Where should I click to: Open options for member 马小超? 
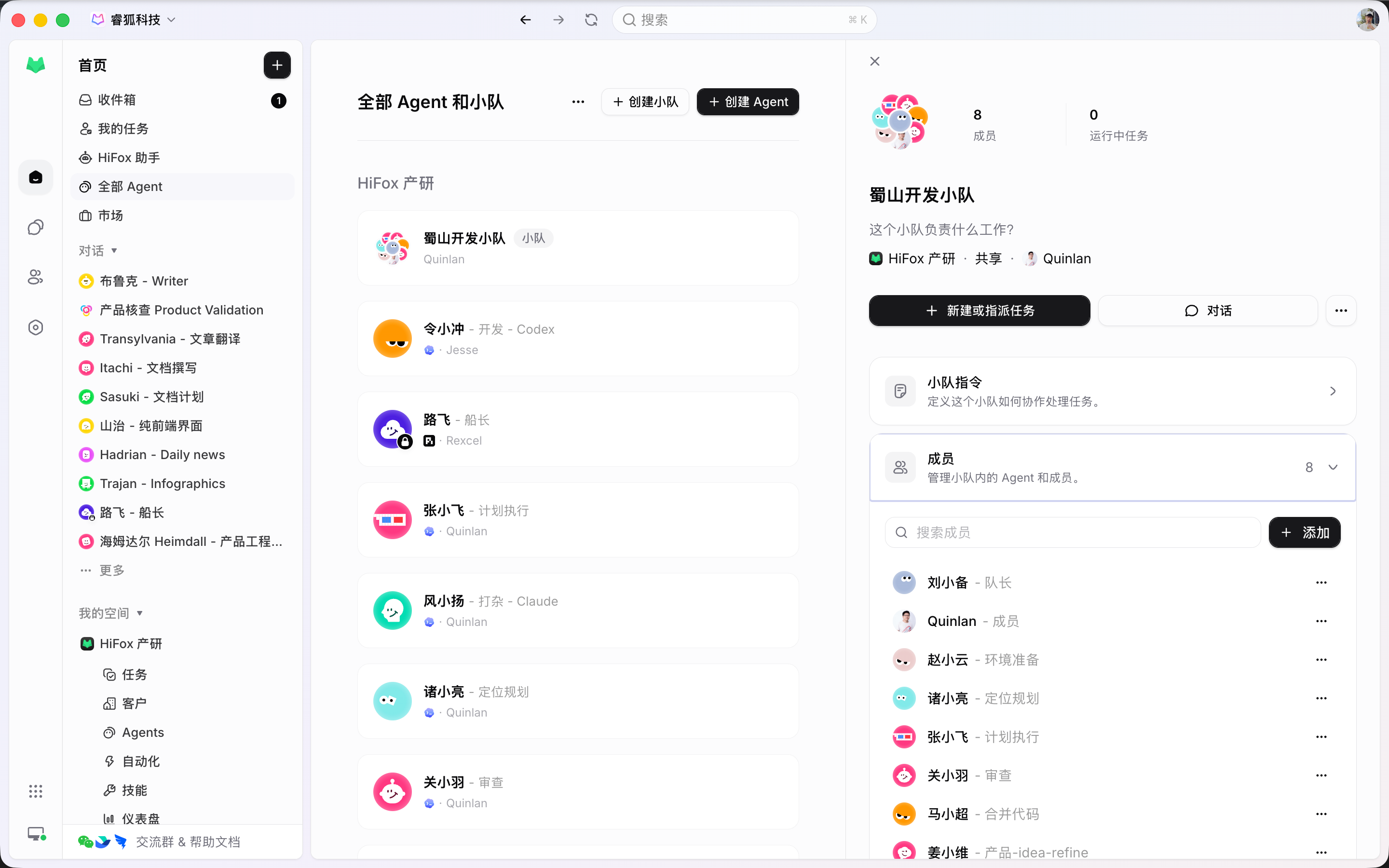pos(1321,814)
